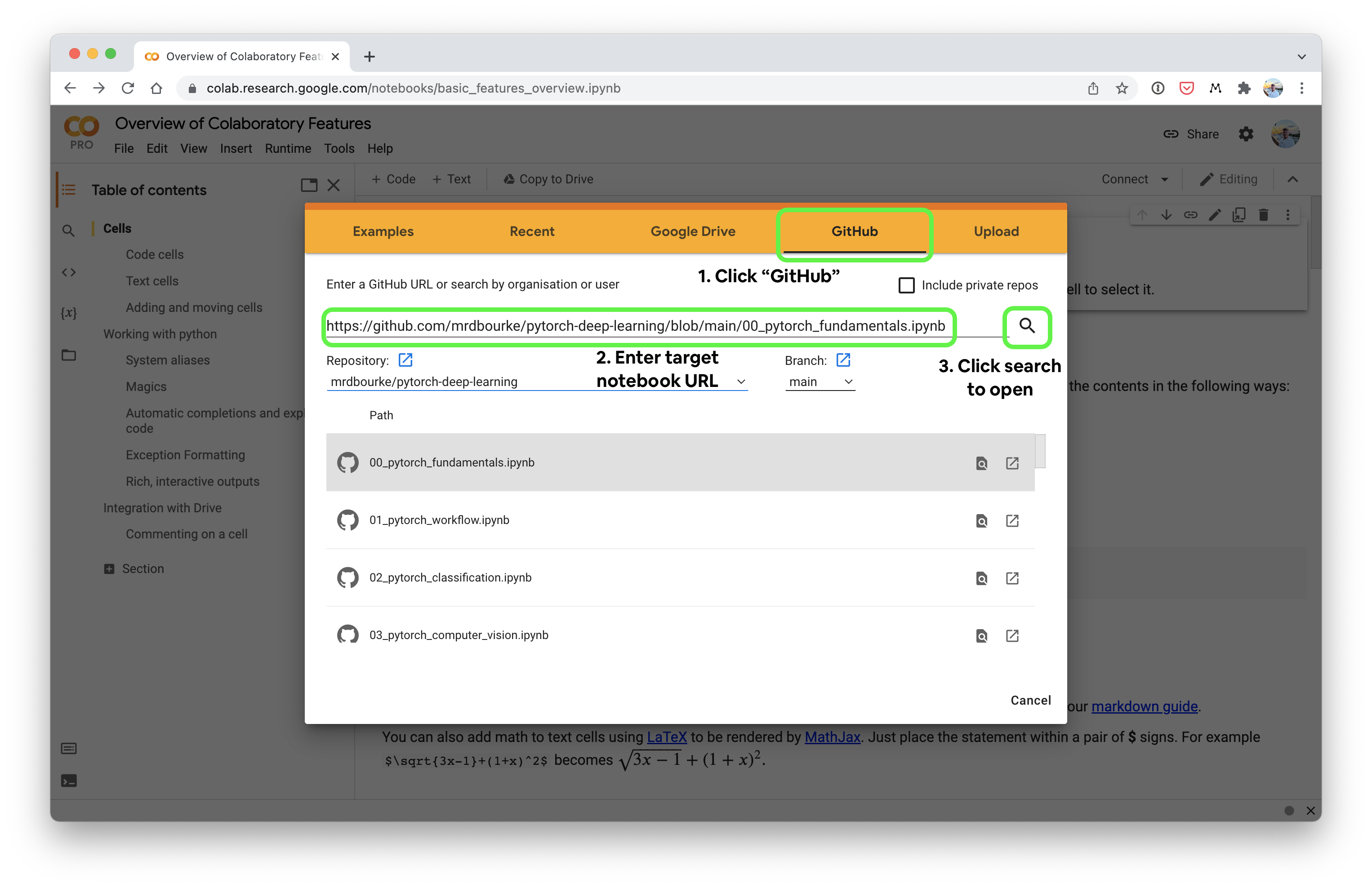1372x888 pixels.
Task: Switch to the Upload tab
Action: [996, 231]
